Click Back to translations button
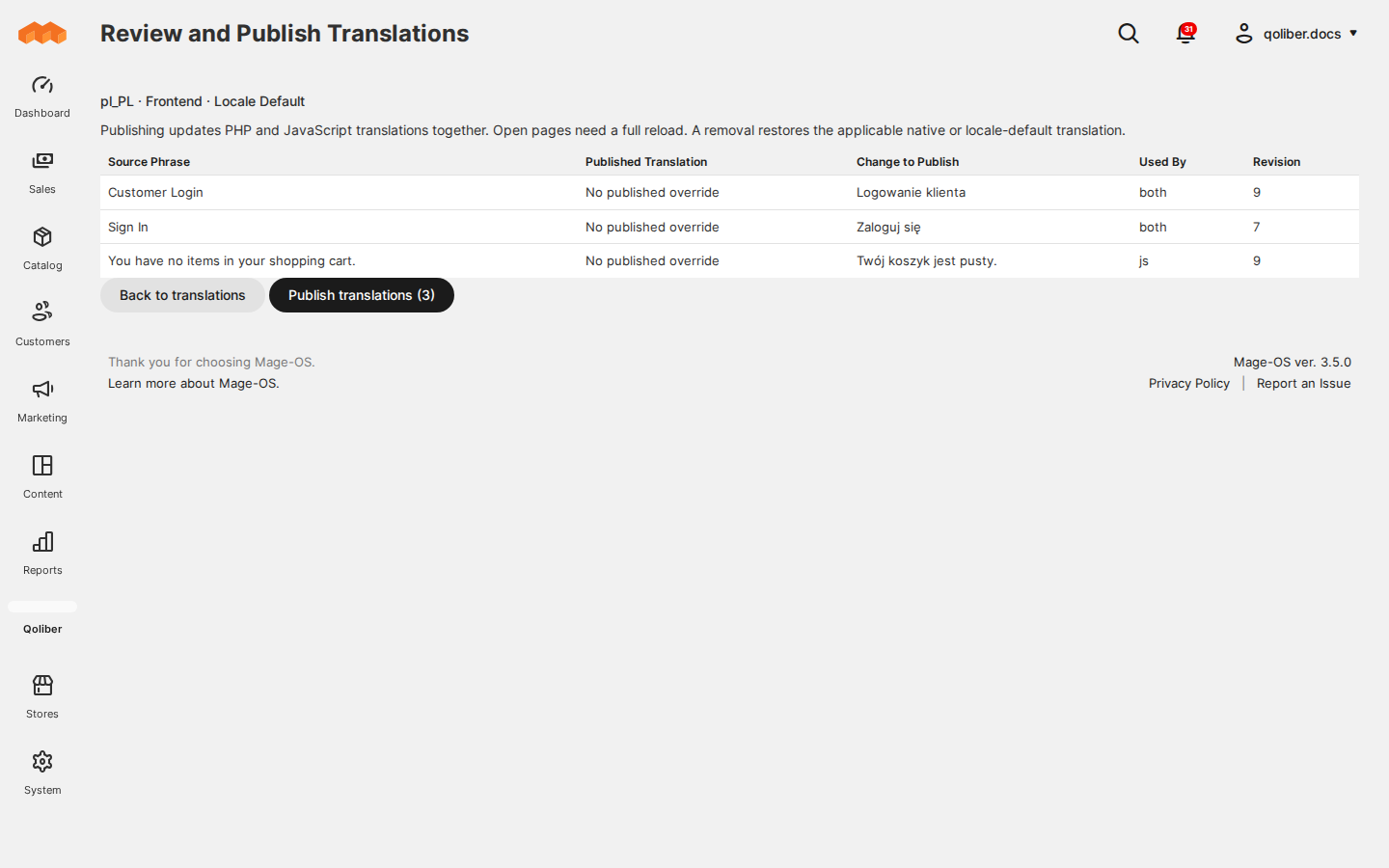Viewport: 1389px width, 868px height. pos(182,295)
